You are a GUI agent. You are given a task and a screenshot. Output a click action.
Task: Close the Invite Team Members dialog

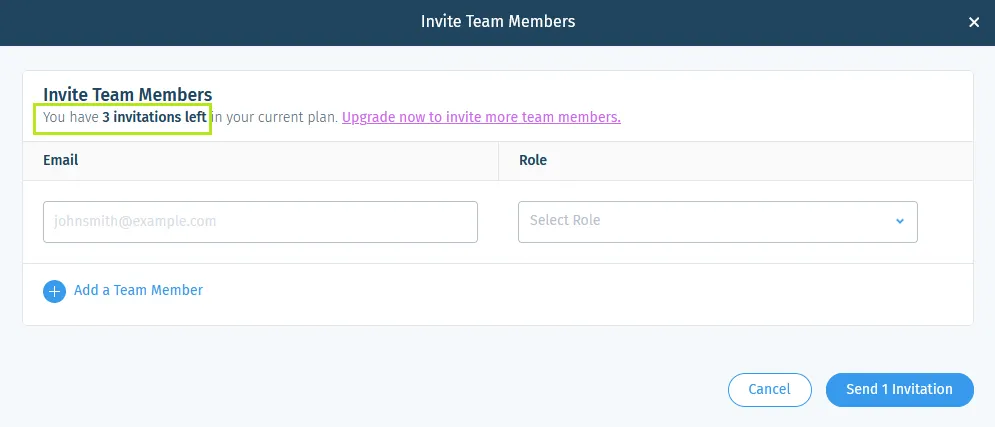(x=974, y=22)
